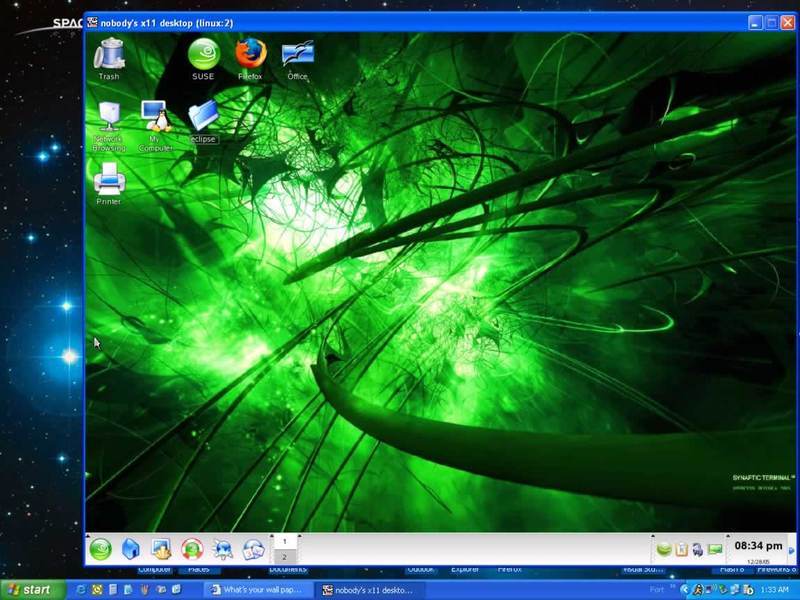Viewport: 800px width, 600px height.
Task: Open the Printer desktop icon
Action: pyautogui.click(x=109, y=182)
